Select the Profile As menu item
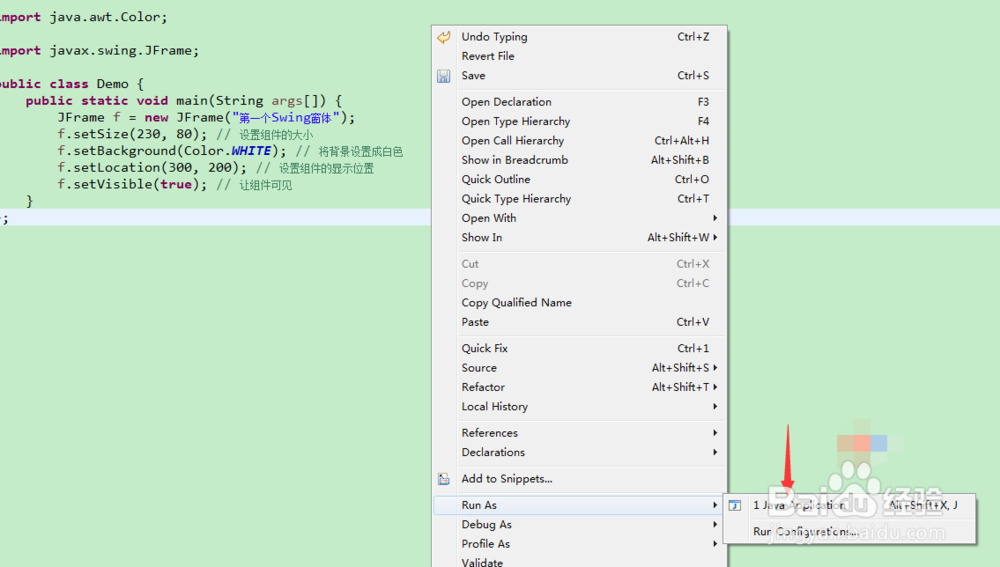This screenshot has width=1000, height=567. tap(580, 544)
